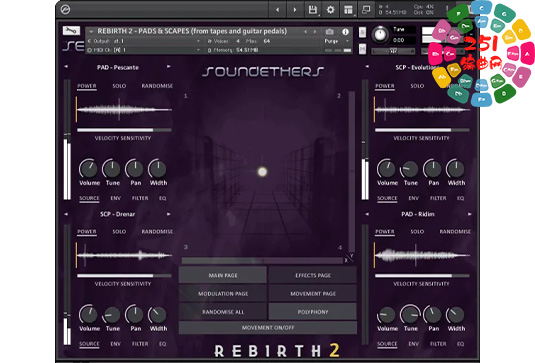Open ENV tab of PAD - Pescante

115,198
